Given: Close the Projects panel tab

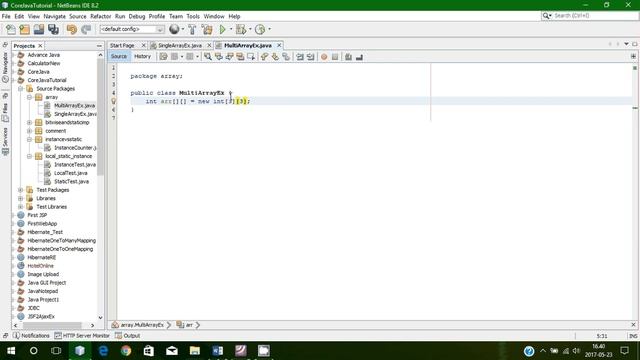Looking at the screenshot, I should [40, 46].
